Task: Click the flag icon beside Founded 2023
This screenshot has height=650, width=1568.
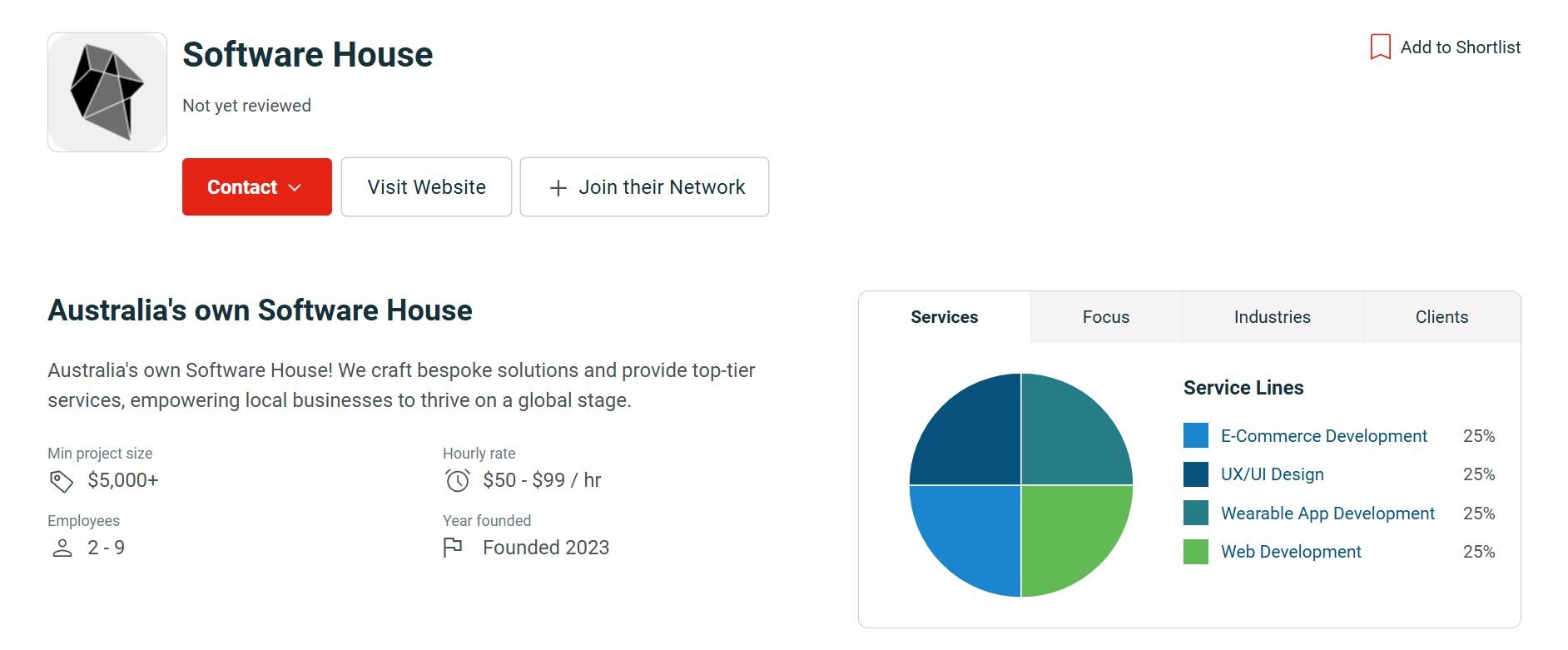Action: point(453,548)
